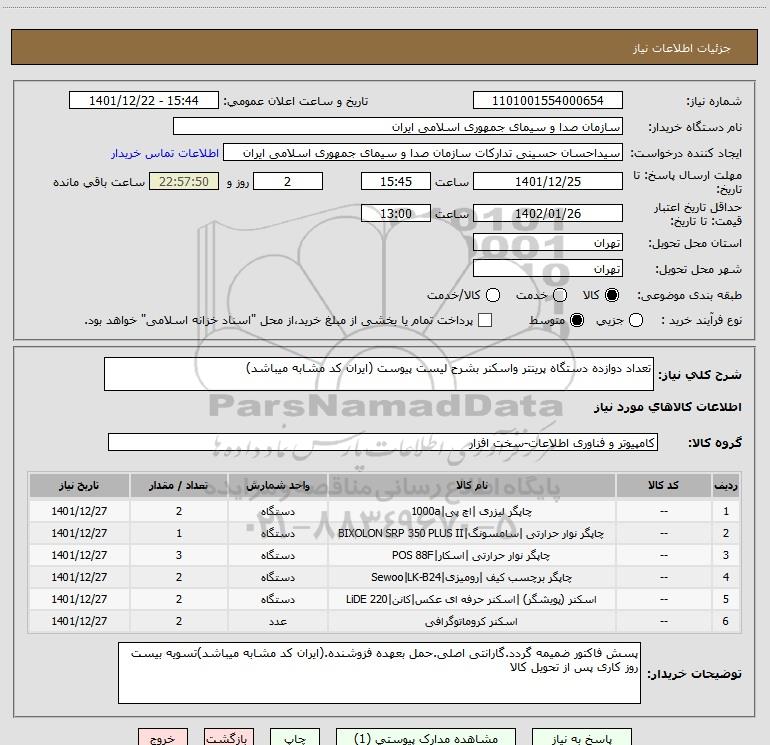Click the تعداد / مقدار column header
Screen dimensions: 770x745
[179, 485]
